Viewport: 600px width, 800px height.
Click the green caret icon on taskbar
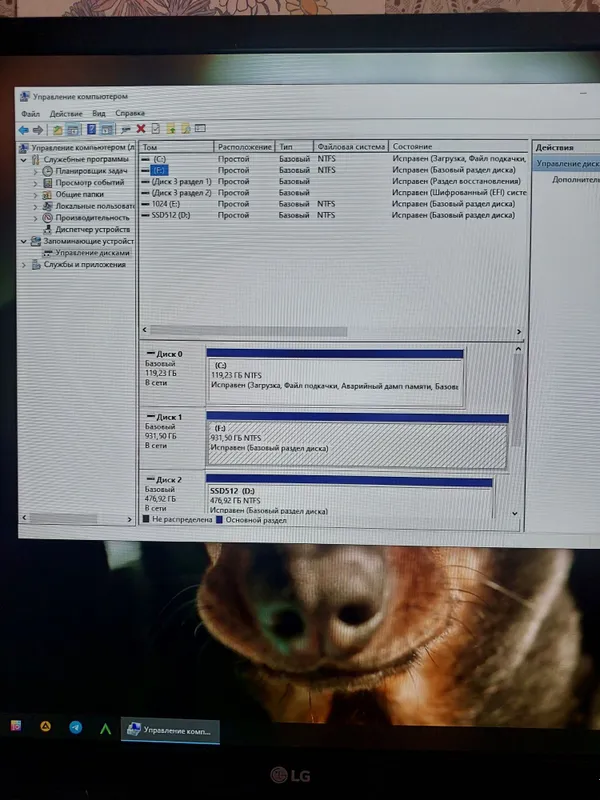[x=106, y=729]
